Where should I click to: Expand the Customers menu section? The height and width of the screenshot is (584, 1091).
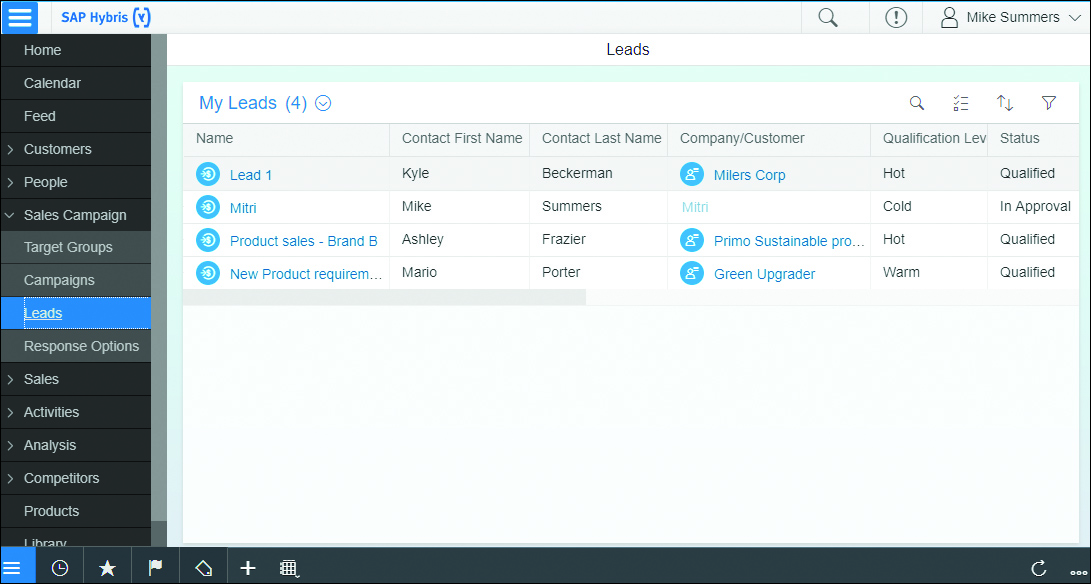click(x=10, y=149)
